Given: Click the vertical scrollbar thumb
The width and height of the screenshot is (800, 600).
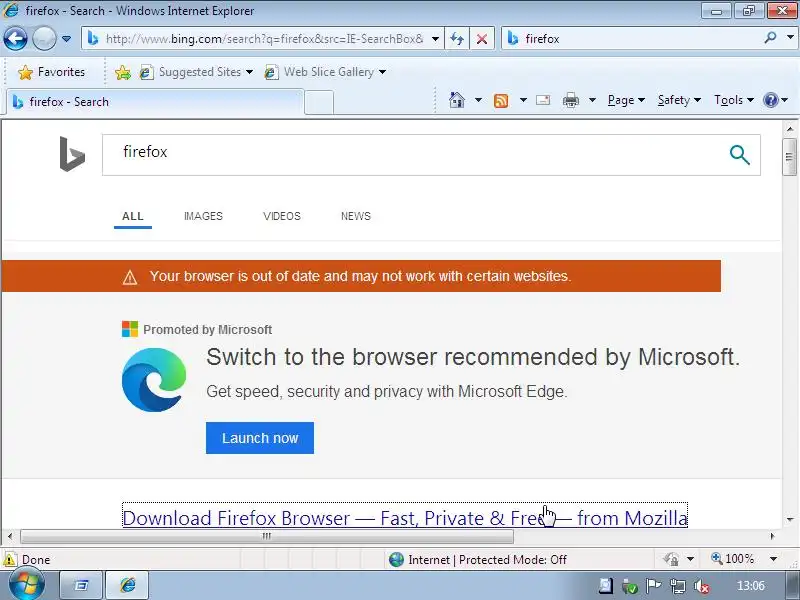Looking at the screenshot, I should (x=789, y=157).
